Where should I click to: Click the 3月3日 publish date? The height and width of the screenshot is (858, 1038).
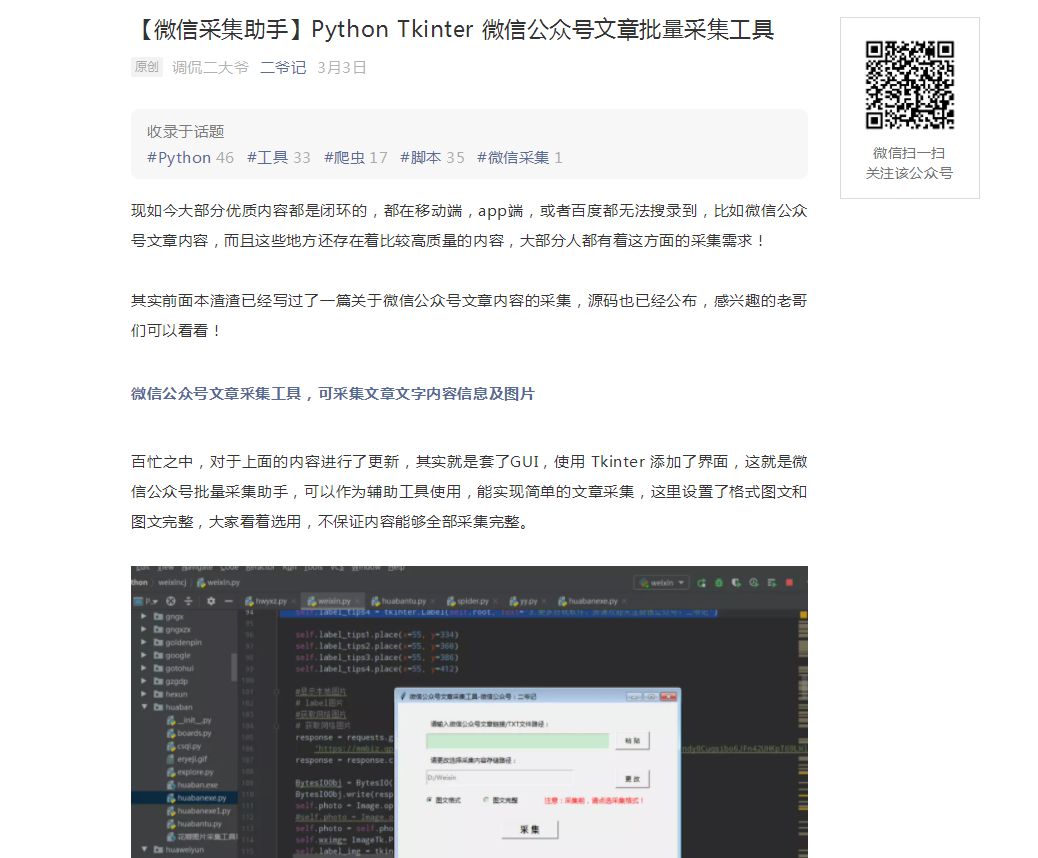(x=341, y=67)
